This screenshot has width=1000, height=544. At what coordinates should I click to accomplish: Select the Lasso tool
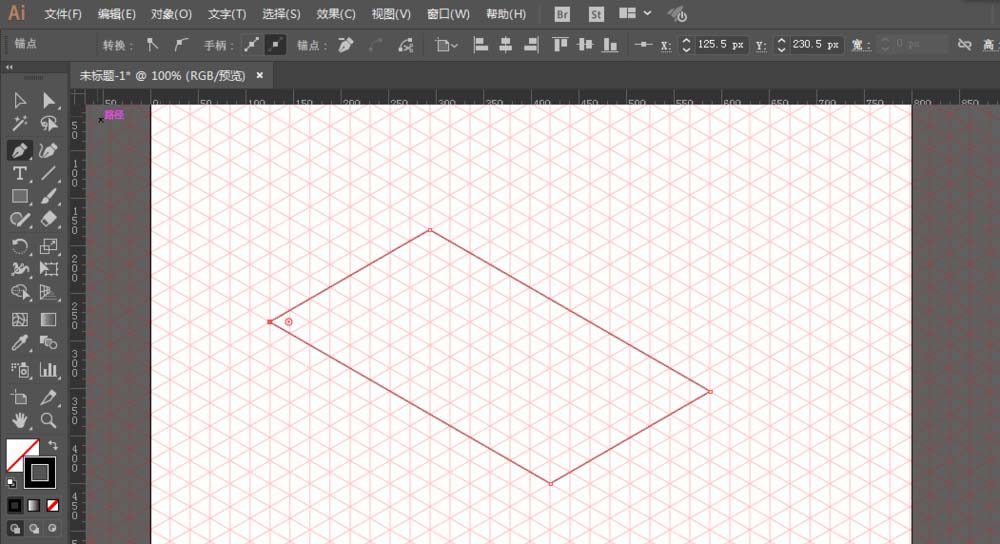point(48,124)
